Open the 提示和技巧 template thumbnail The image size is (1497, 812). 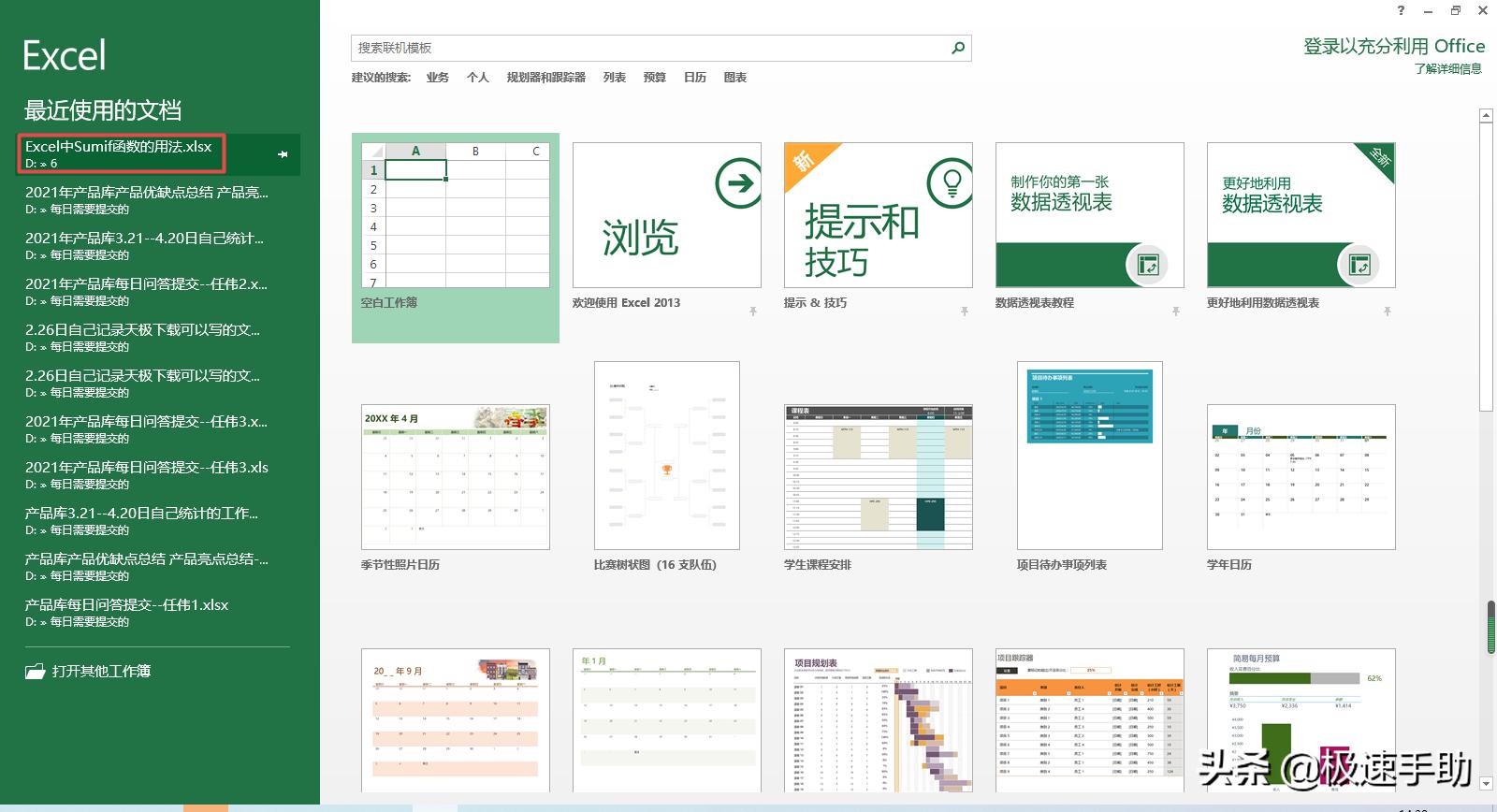tap(879, 215)
